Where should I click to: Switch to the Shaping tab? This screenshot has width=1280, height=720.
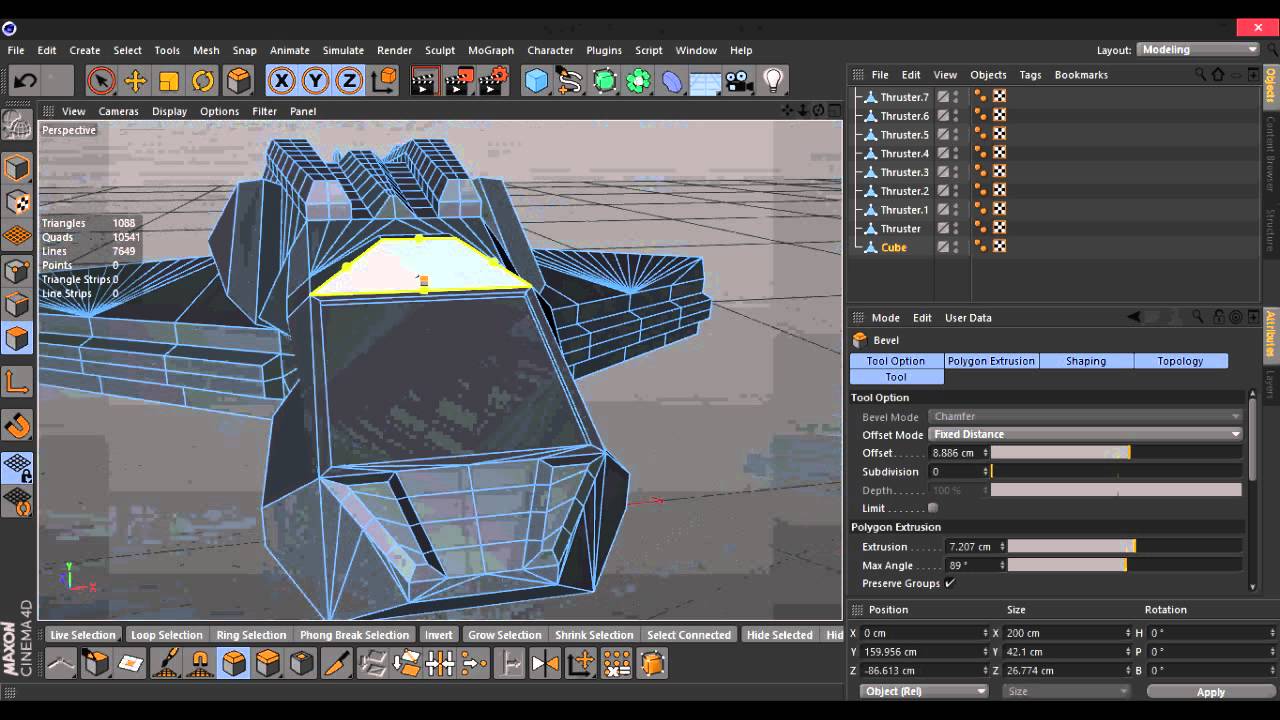click(1086, 361)
